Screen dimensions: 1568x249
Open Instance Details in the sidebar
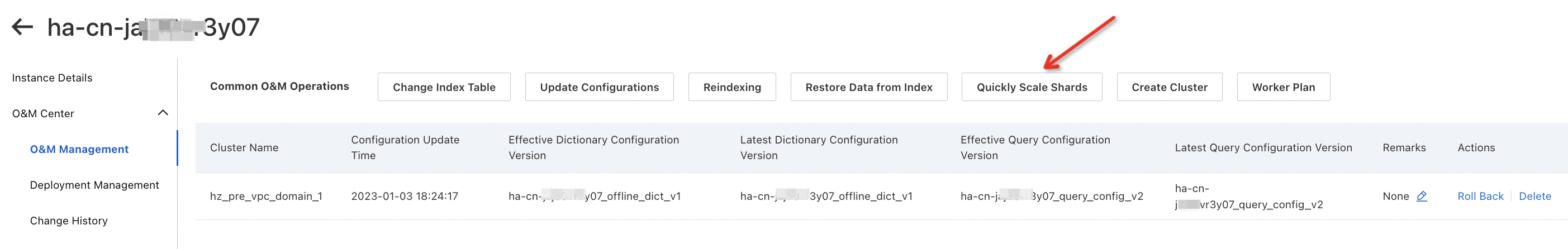coord(53,78)
